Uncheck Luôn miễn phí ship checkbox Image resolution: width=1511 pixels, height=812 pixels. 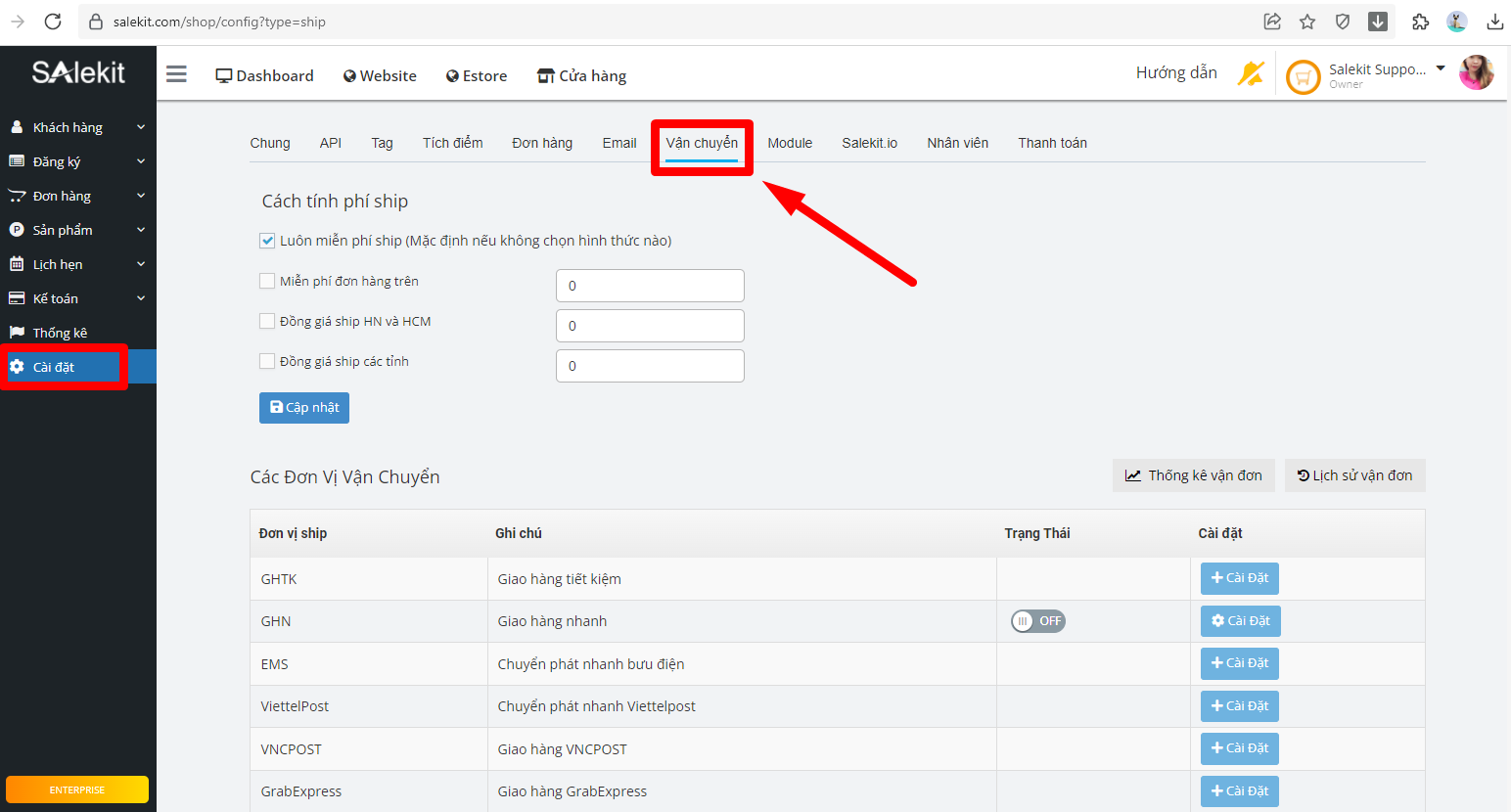point(267,241)
